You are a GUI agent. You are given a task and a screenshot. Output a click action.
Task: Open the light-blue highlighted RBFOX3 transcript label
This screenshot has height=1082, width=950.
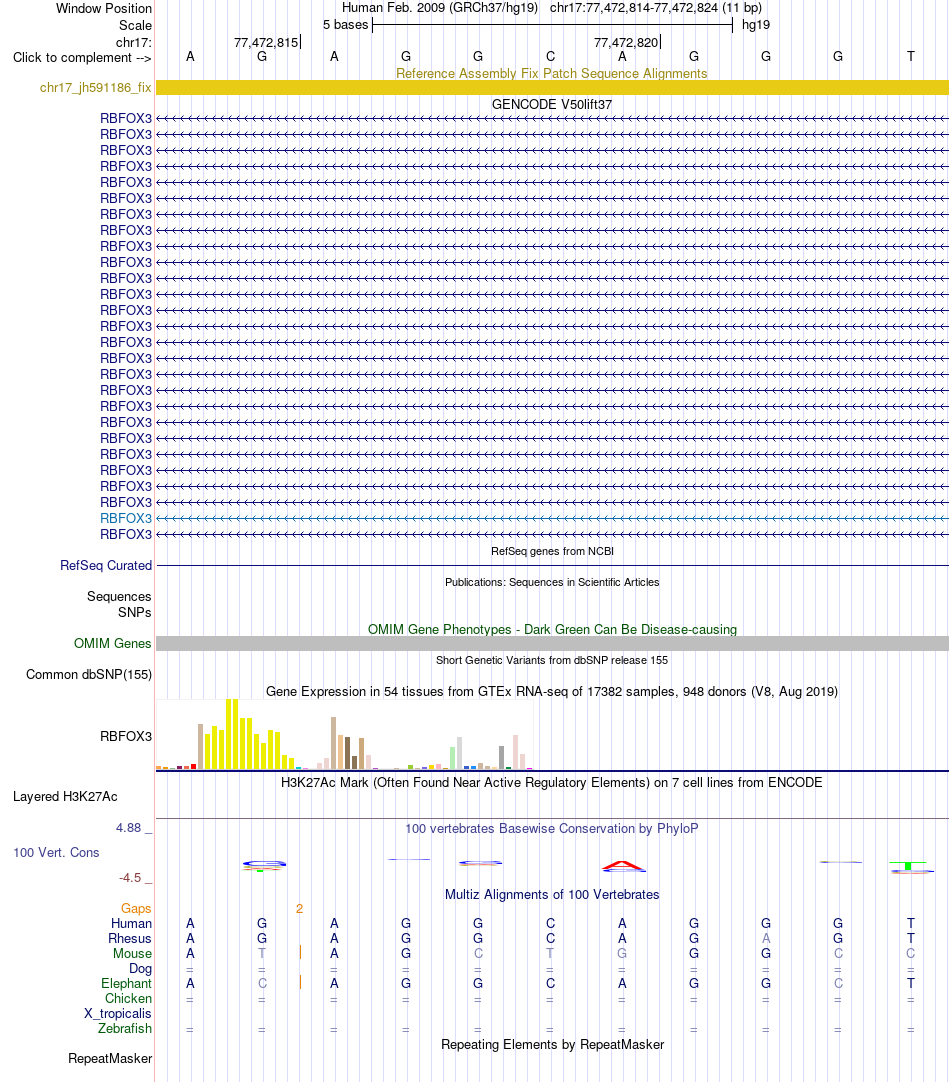pyautogui.click(x=126, y=518)
